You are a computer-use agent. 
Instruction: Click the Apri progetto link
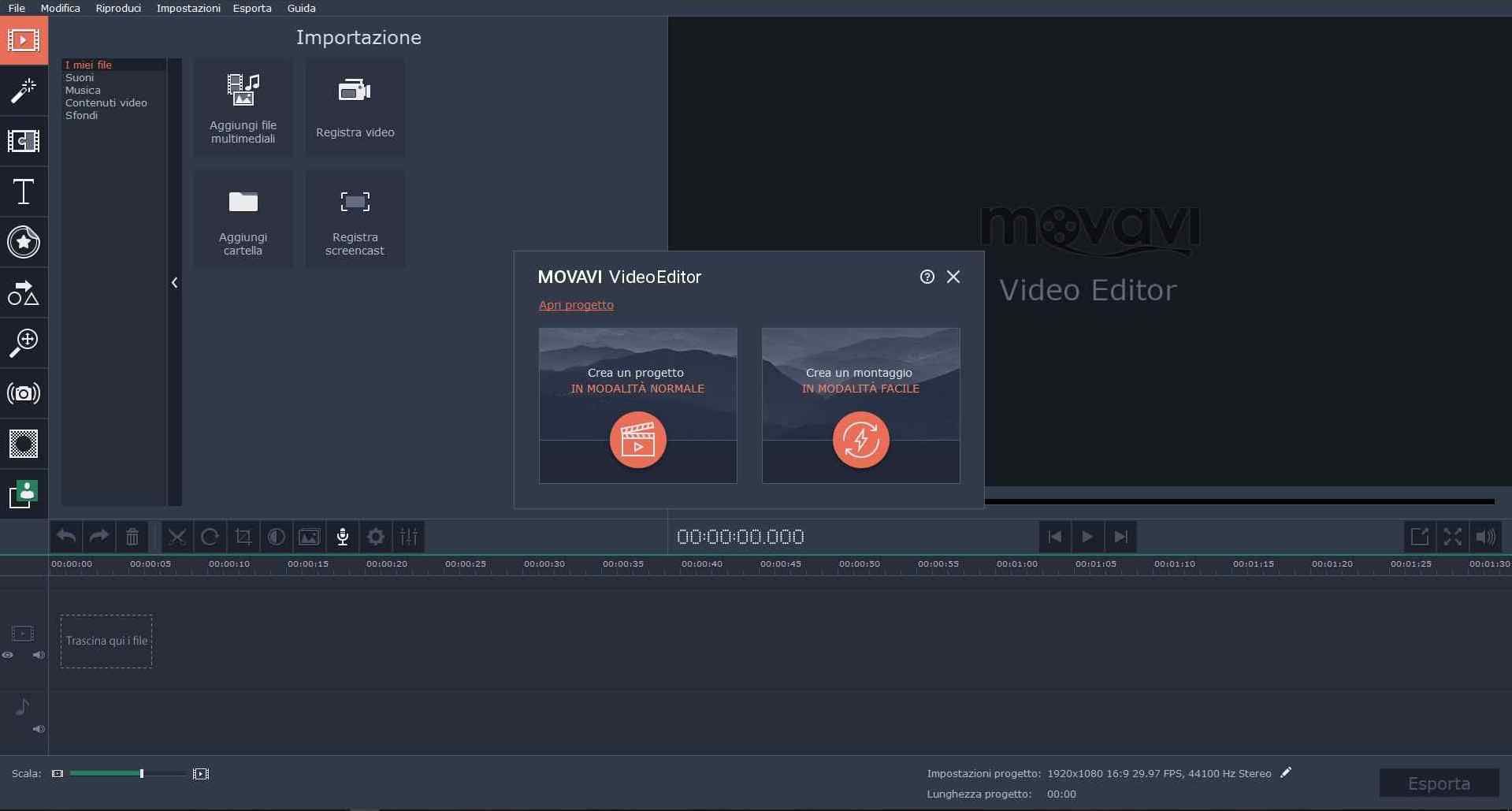point(576,305)
